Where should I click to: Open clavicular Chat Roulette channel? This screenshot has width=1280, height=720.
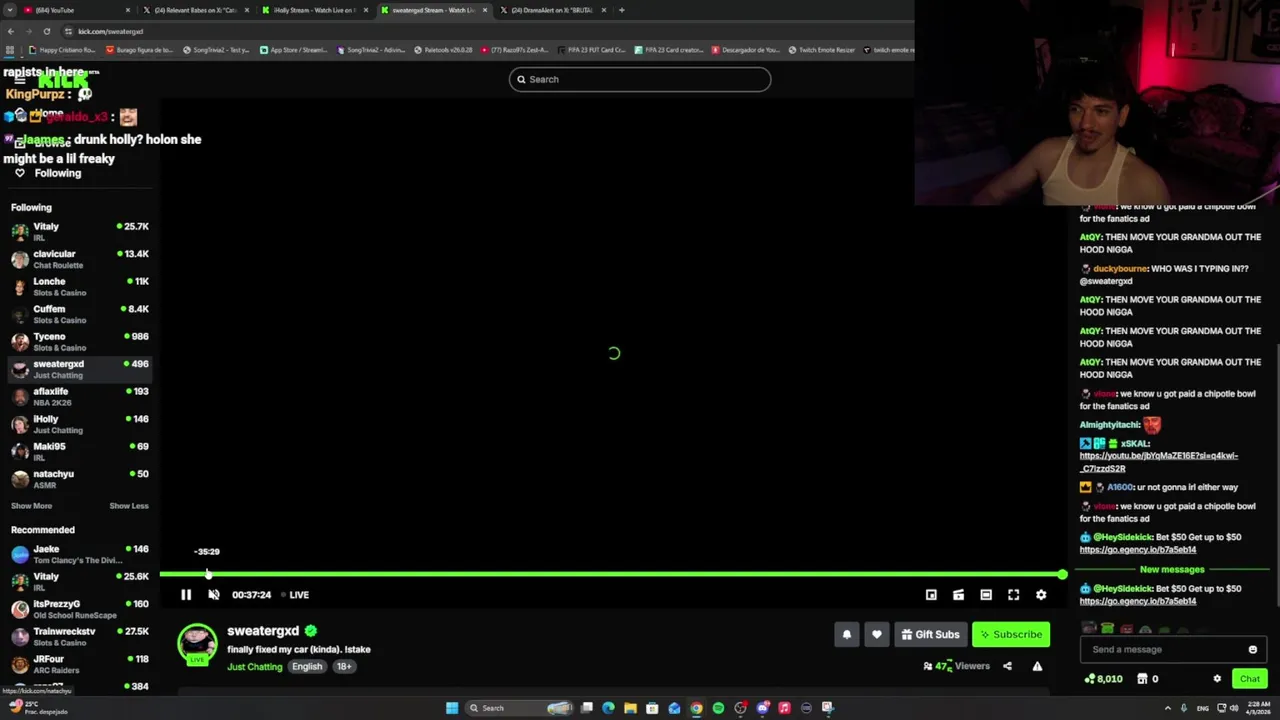pyautogui.click(x=80, y=259)
